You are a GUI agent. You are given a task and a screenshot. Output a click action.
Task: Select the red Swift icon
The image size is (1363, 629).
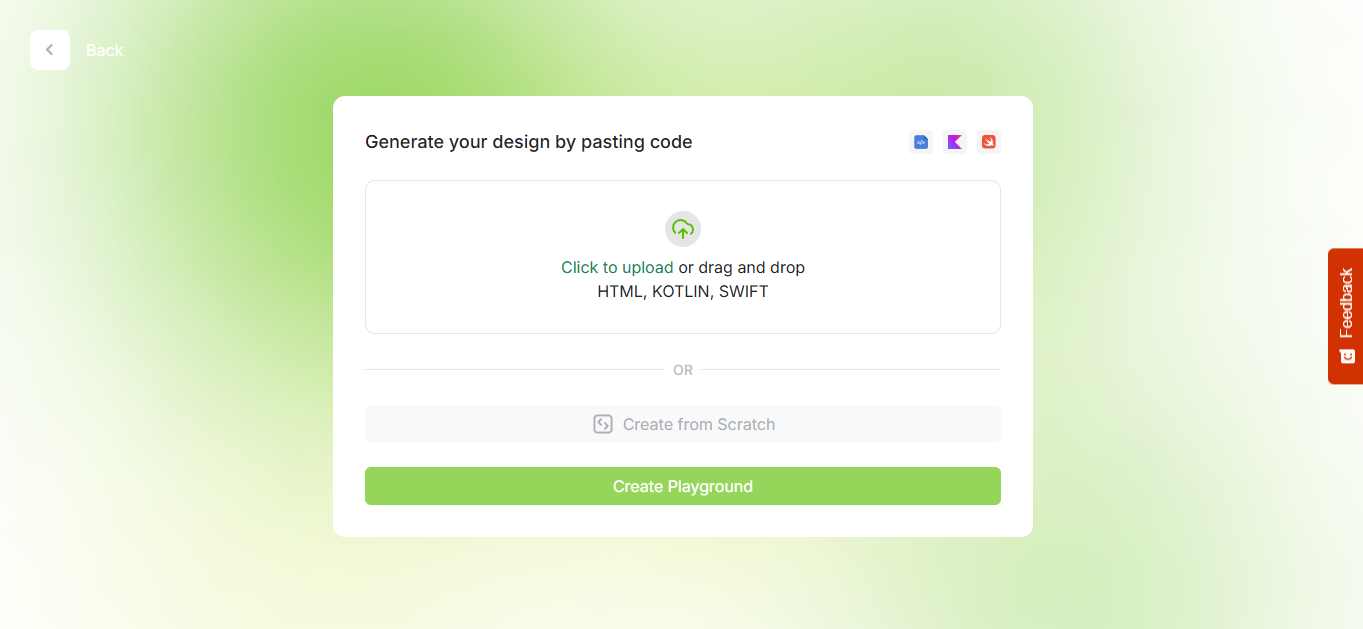[x=988, y=142]
